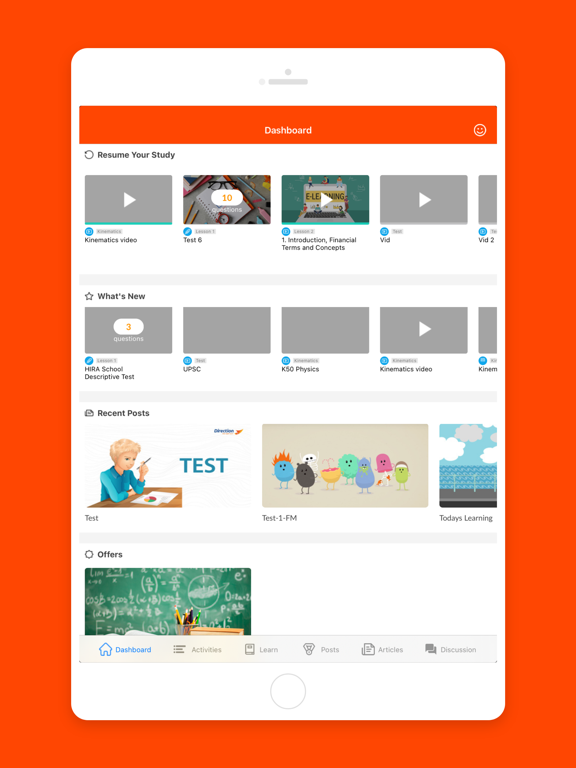Click the What's New heading
The width and height of the screenshot is (576, 768).
click(121, 296)
